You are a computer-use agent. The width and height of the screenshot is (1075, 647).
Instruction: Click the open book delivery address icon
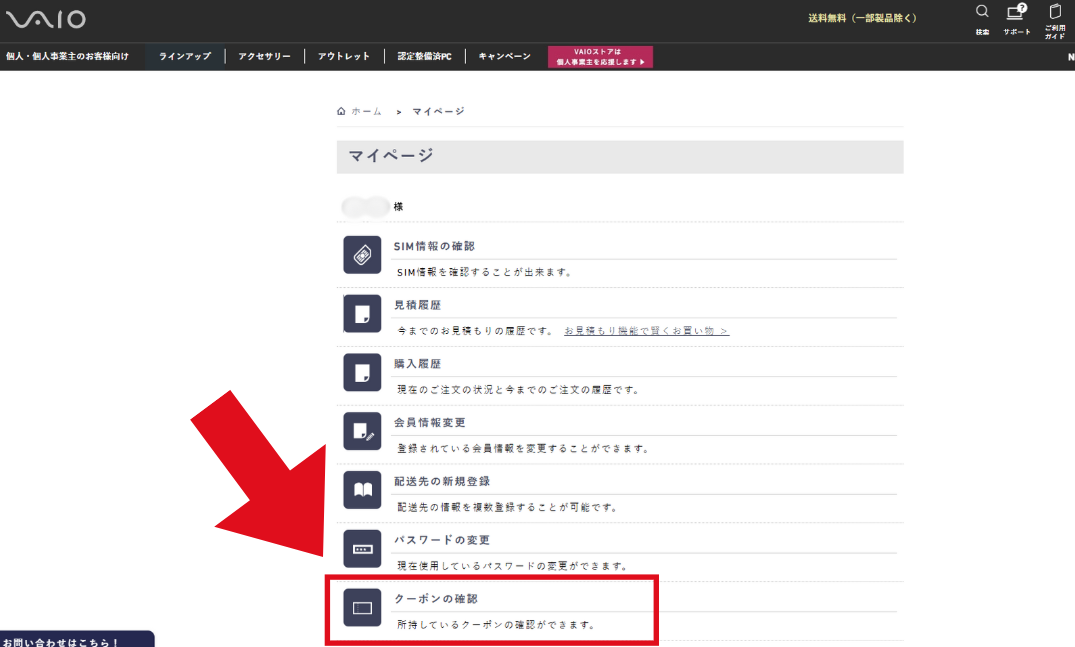pos(362,489)
